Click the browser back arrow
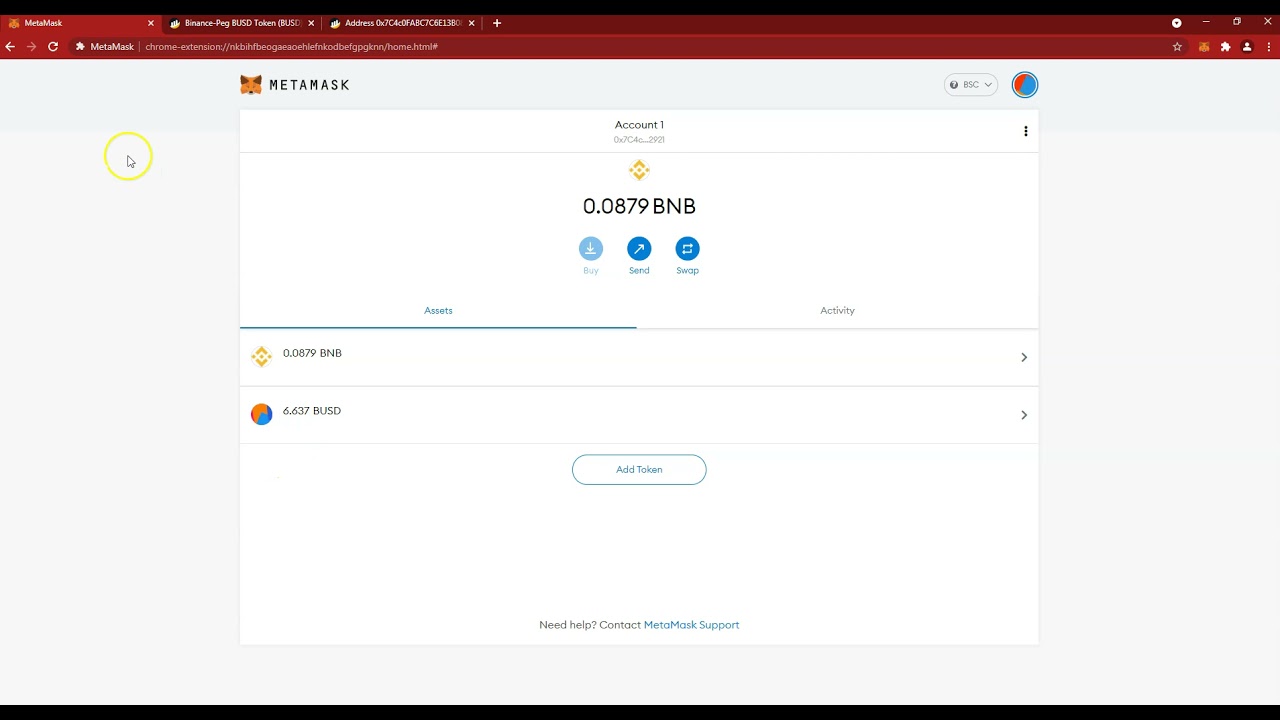 point(10,47)
